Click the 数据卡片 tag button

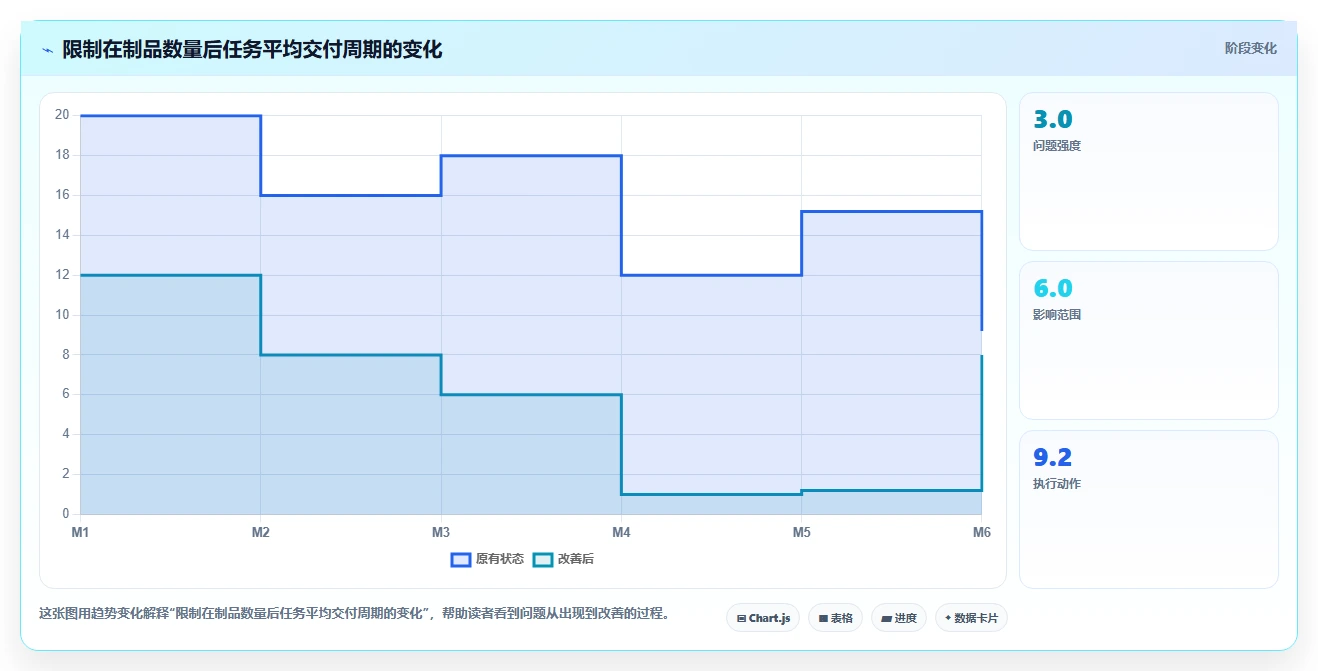click(971, 618)
